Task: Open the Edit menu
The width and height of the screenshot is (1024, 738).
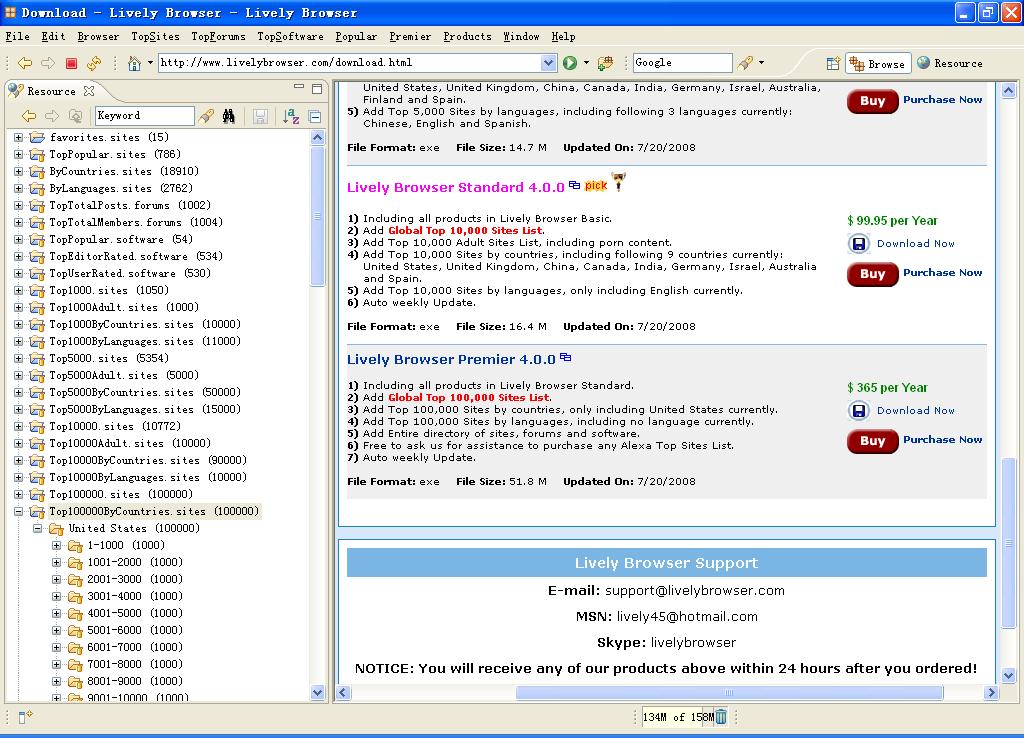Action: [53, 37]
